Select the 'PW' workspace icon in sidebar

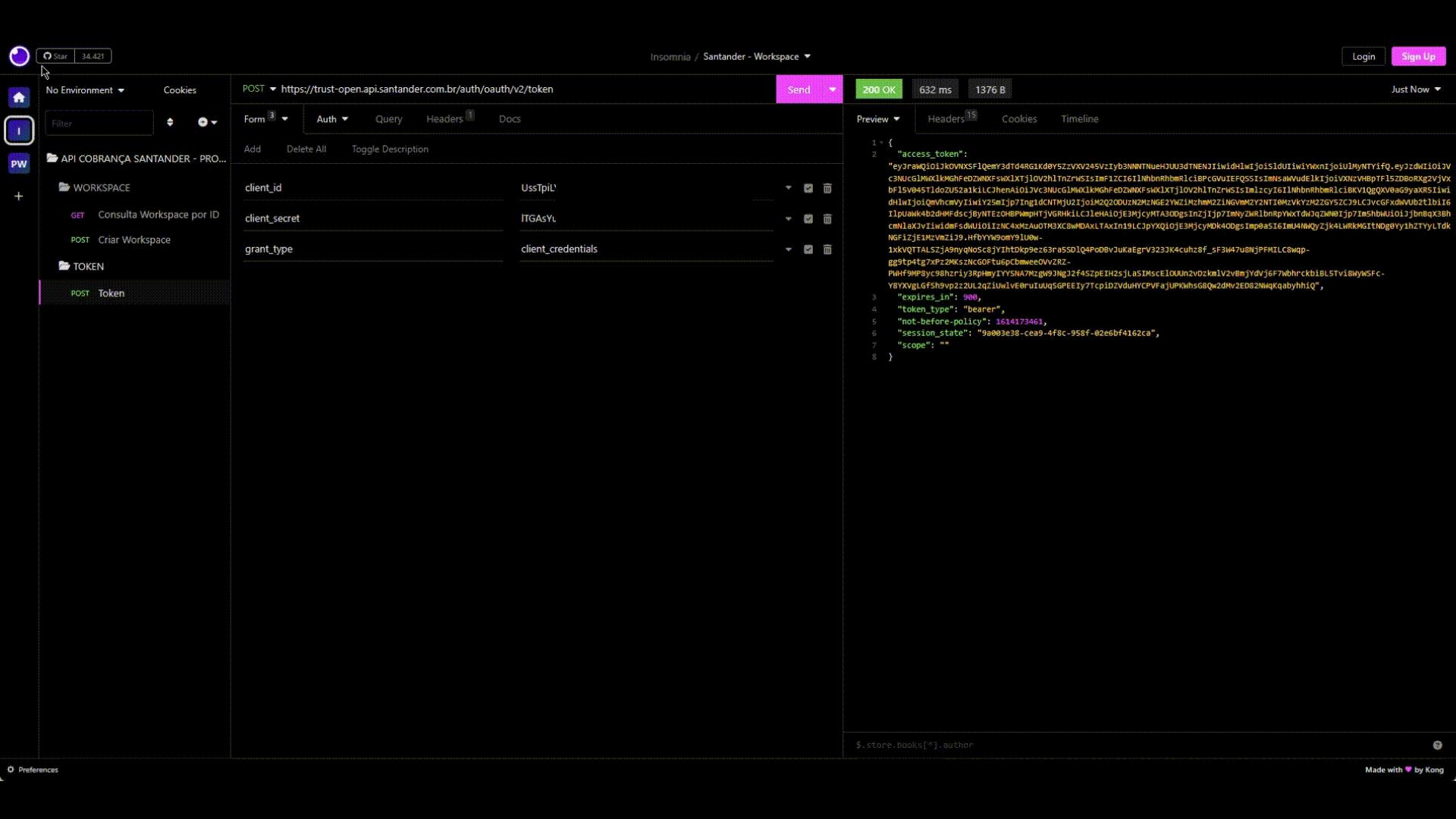click(19, 164)
